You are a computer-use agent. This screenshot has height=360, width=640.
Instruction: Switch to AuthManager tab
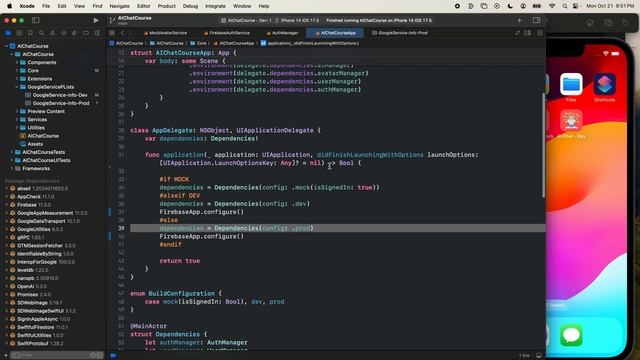282,33
